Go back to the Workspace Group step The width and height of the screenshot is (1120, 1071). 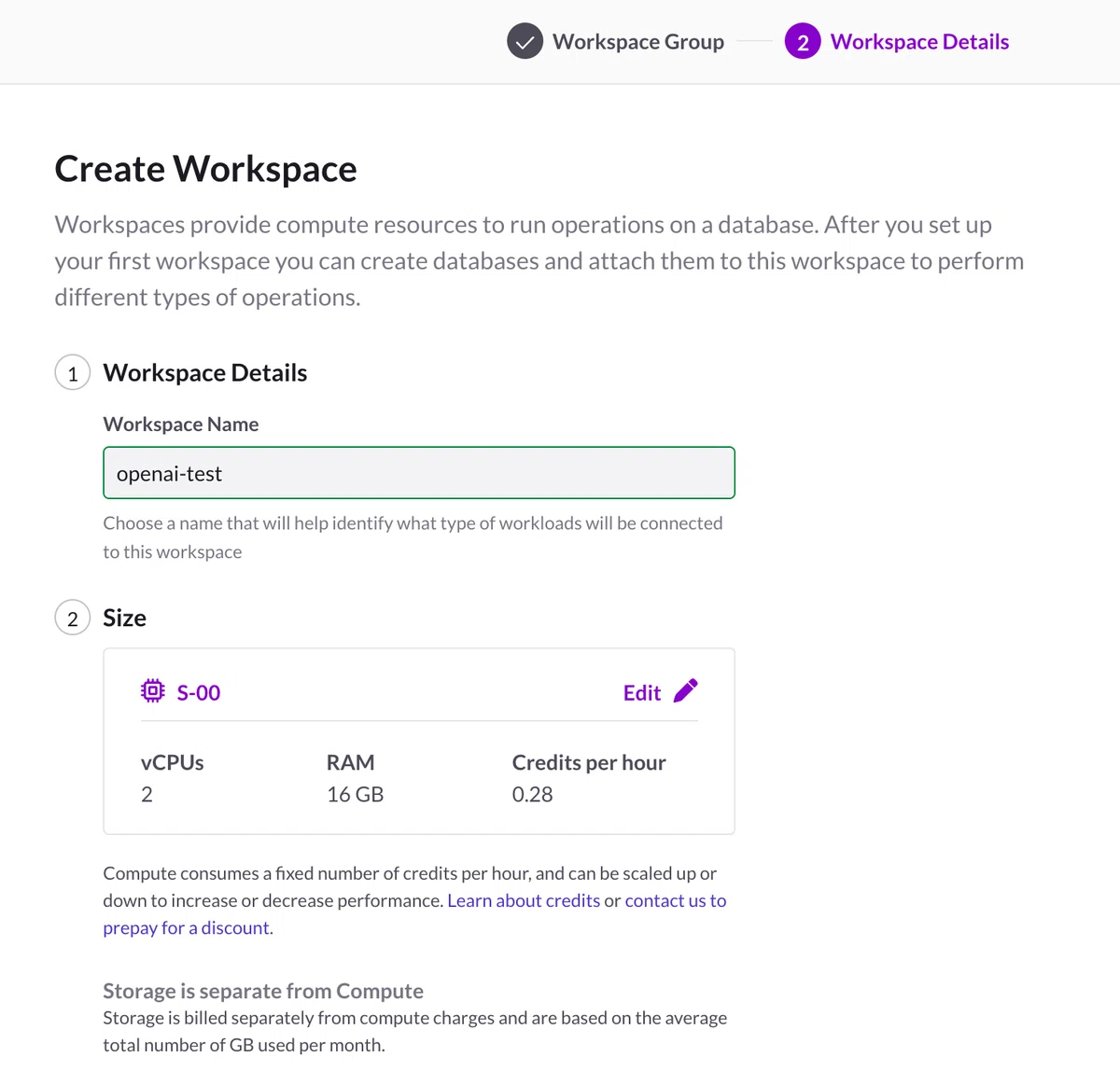(638, 42)
